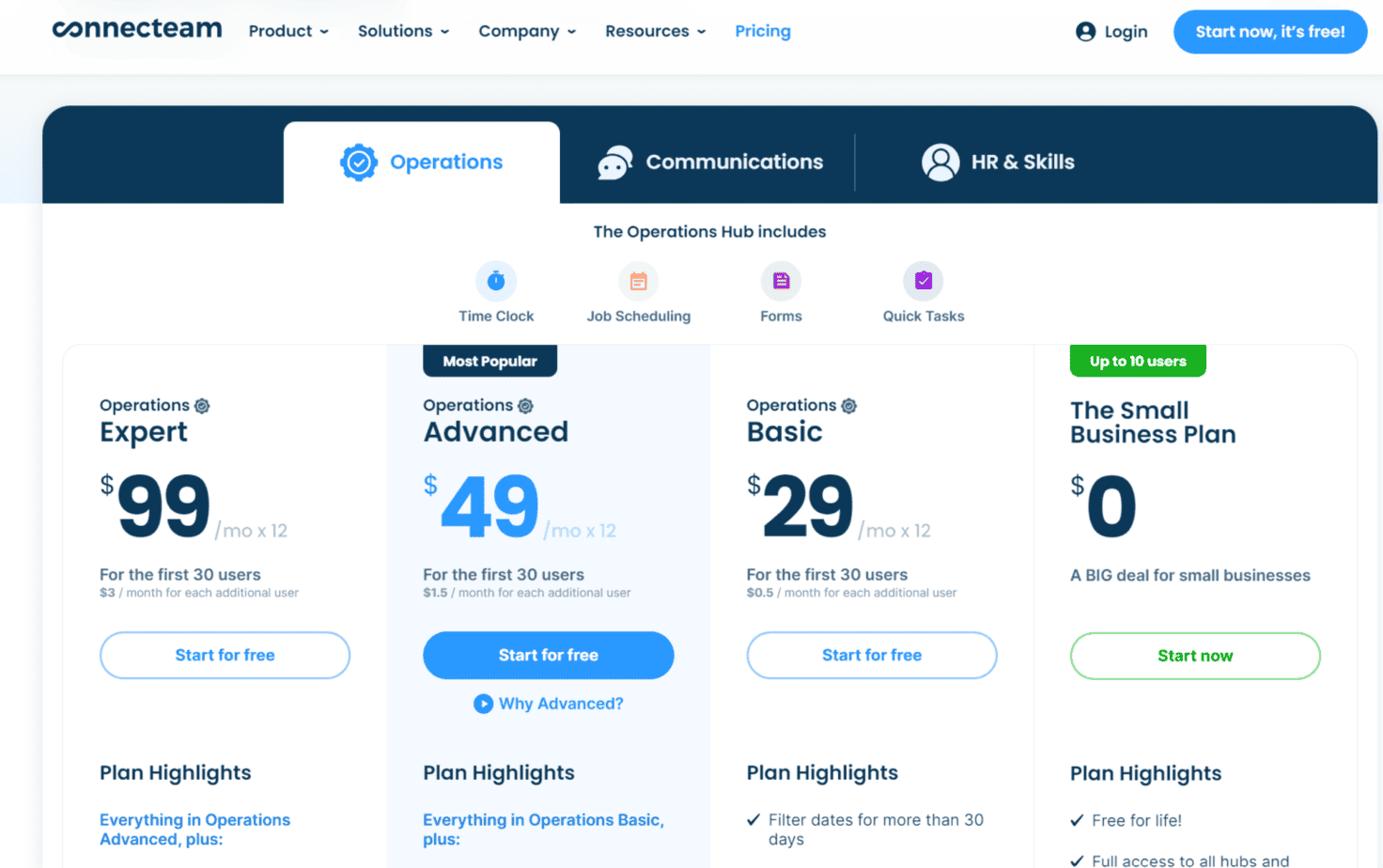
Task: Click the Connecteam logo
Action: [x=137, y=29]
